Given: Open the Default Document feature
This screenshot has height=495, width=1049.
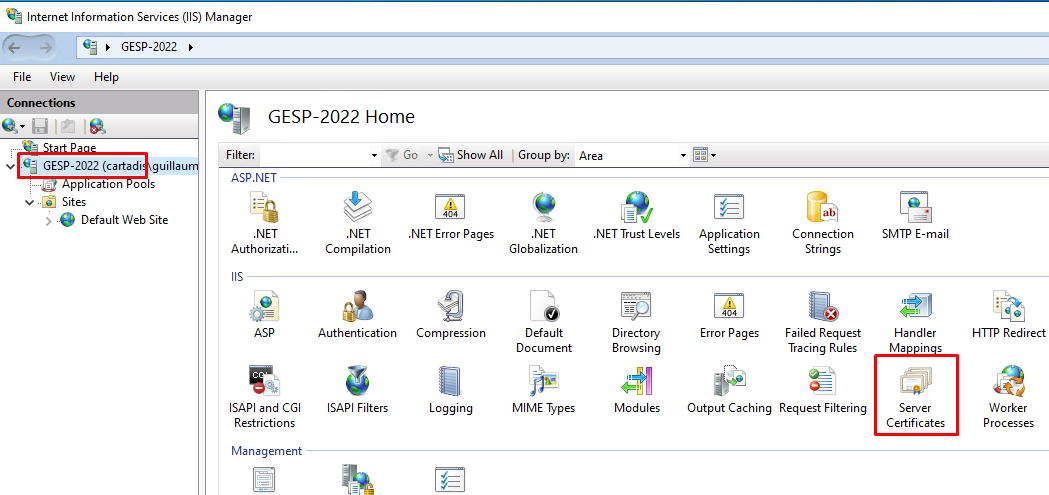Looking at the screenshot, I should pos(544,322).
